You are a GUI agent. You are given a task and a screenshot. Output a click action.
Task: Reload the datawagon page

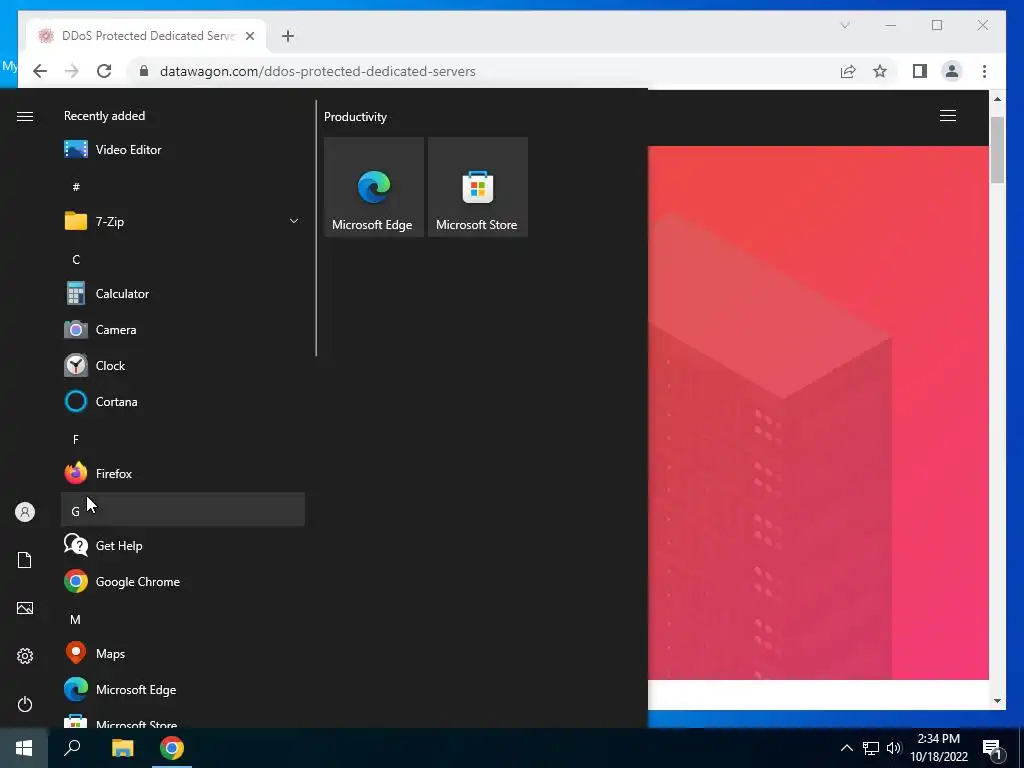(104, 71)
